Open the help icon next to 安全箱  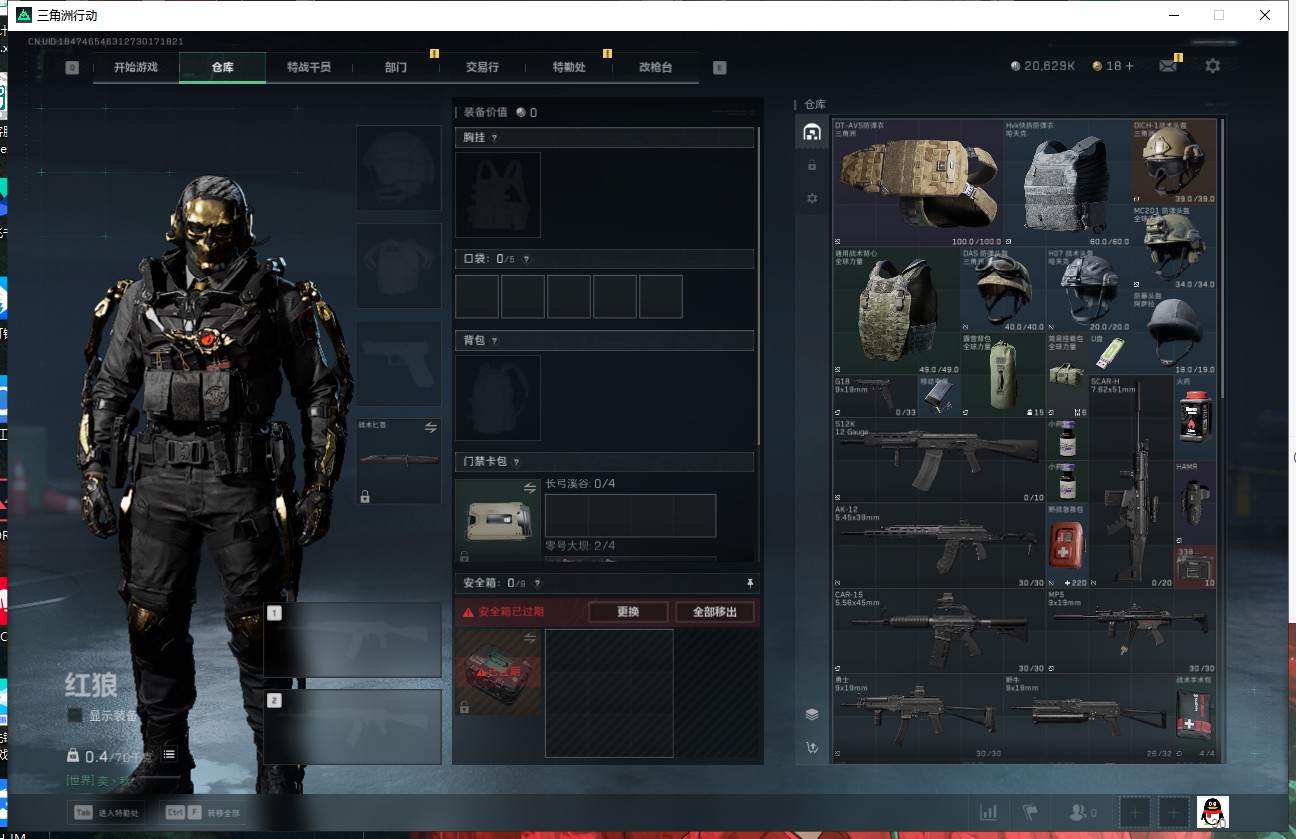pyautogui.click(x=537, y=583)
